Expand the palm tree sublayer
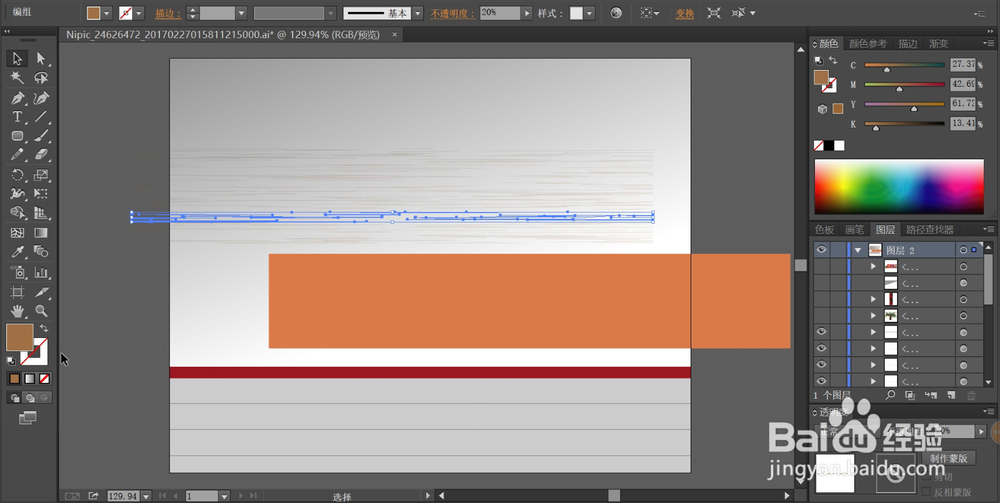This screenshot has height=503, width=1000. coord(874,316)
